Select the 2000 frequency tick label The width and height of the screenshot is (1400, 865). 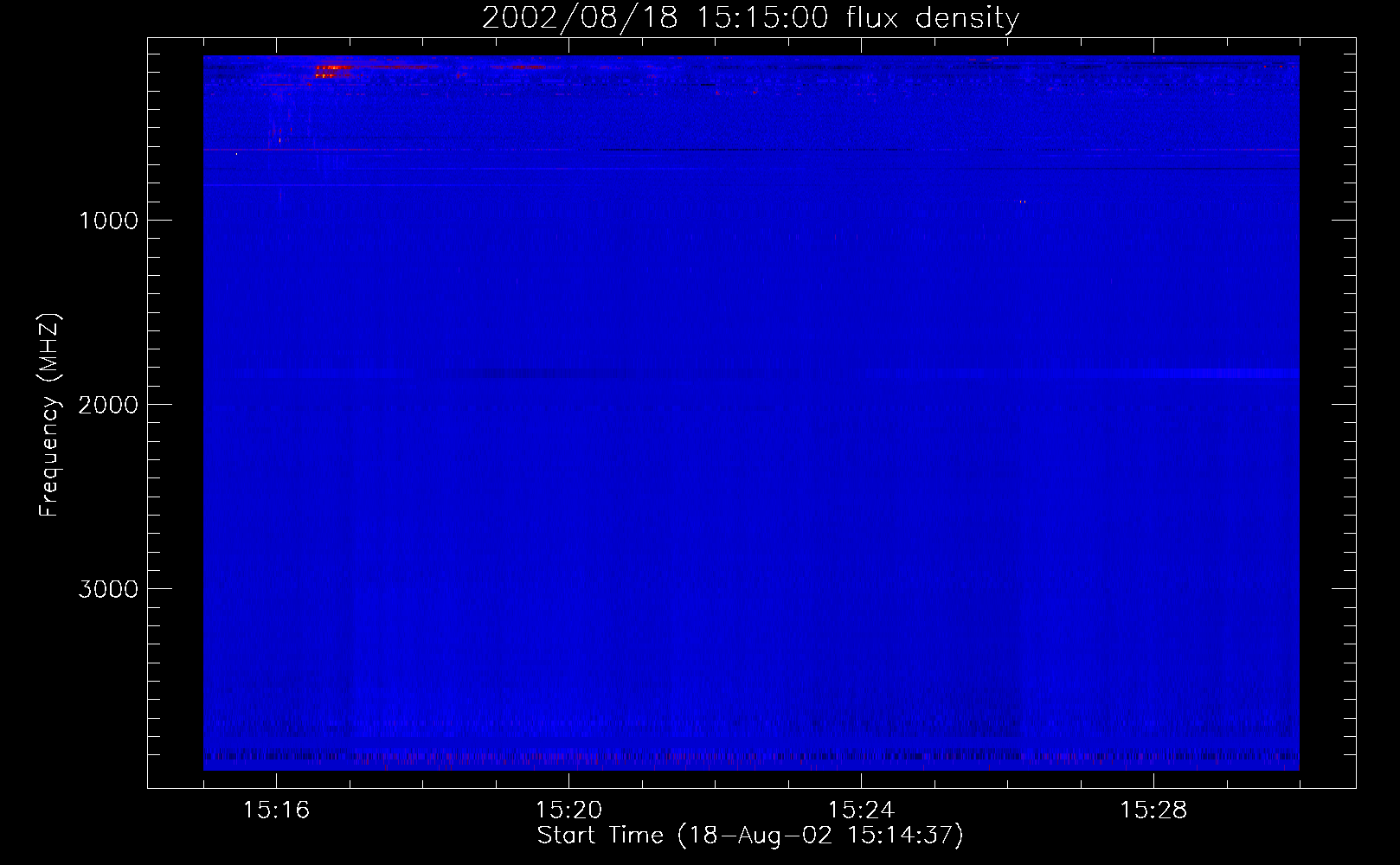[x=108, y=405]
